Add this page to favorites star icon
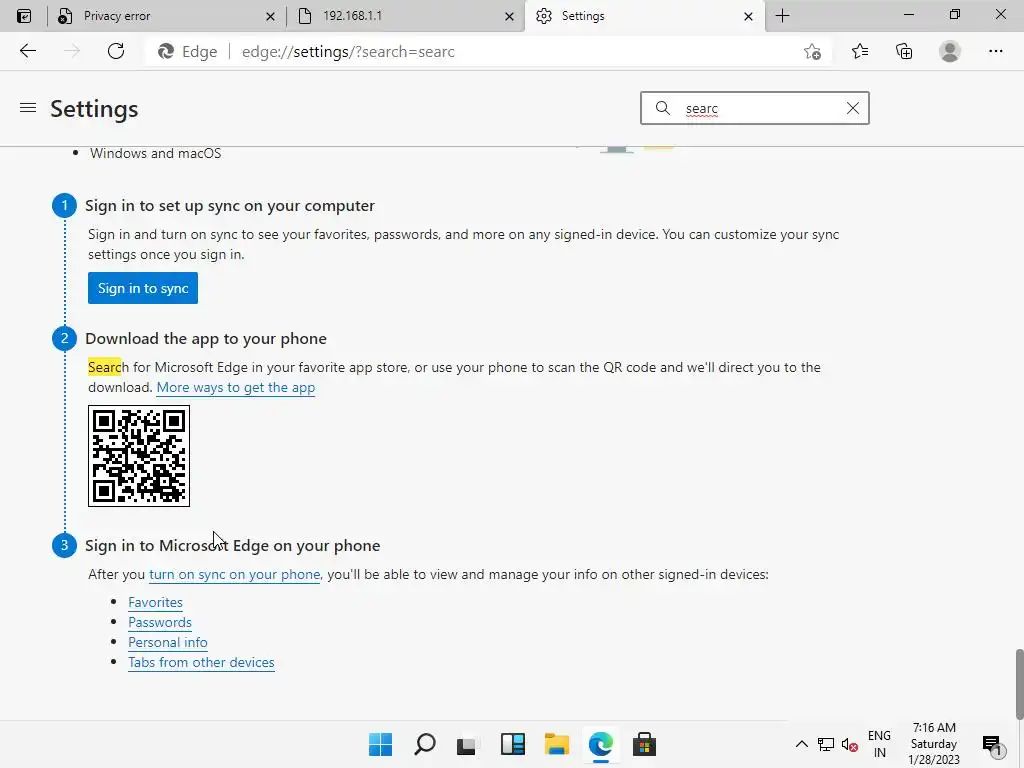 pos(812,52)
